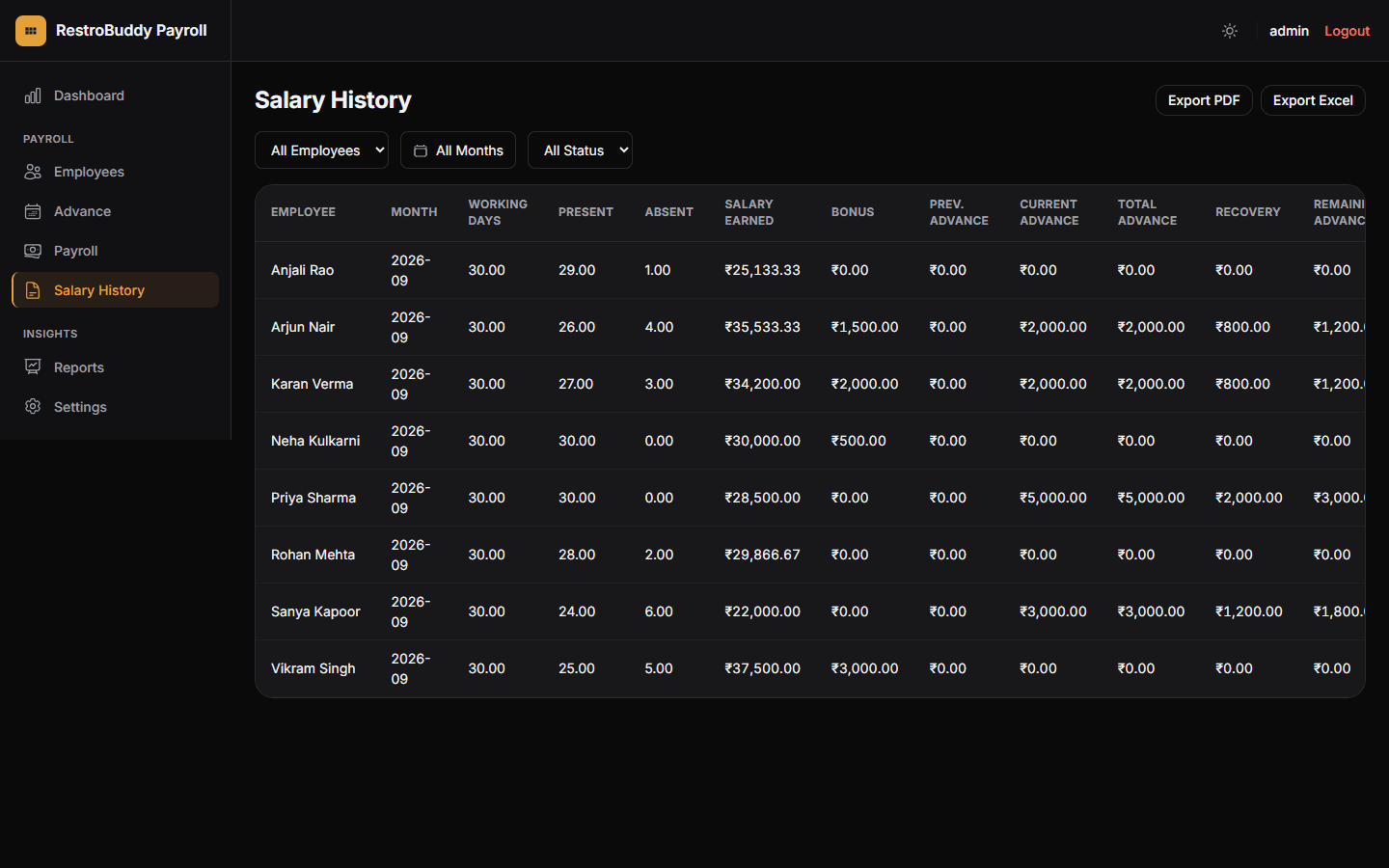Click Sanya Kapoor's ₹1,200.00 recovery value
This screenshot has width=1389, height=868.
click(x=1249, y=611)
